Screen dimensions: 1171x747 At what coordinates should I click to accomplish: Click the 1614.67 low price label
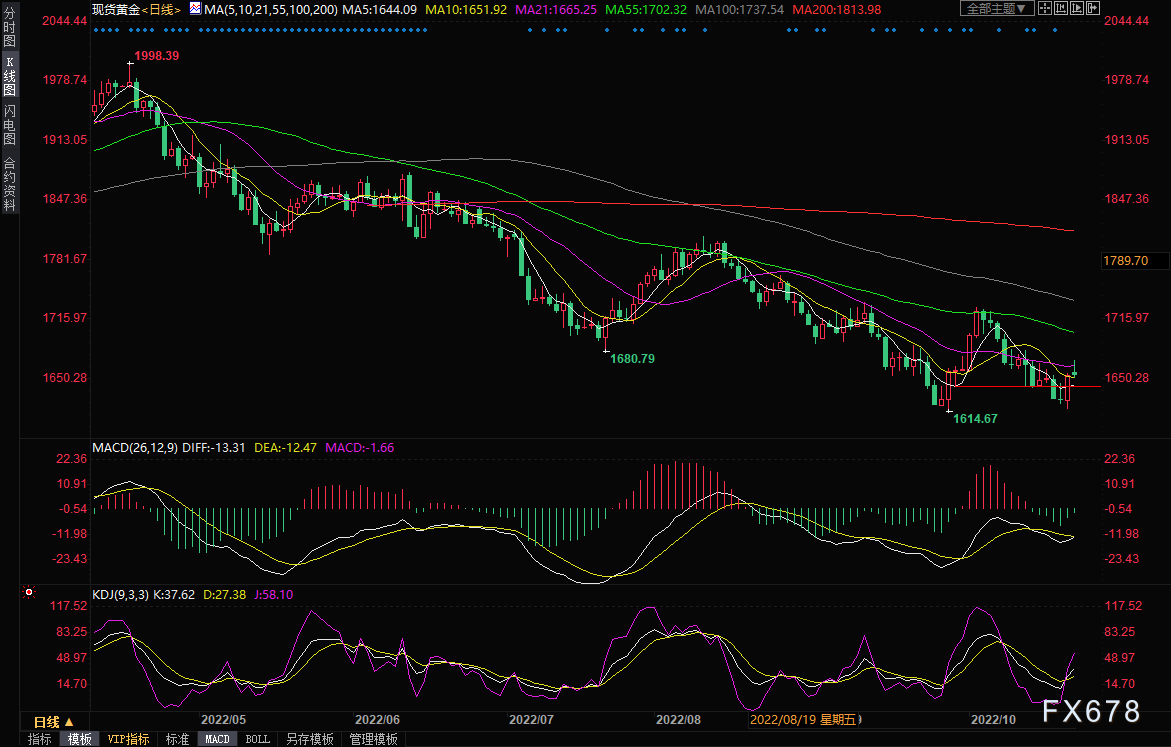pyautogui.click(x=975, y=418)
